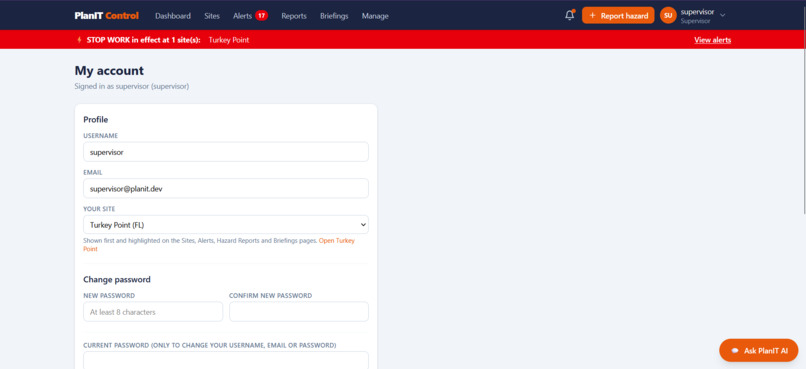The image size is (806, 369).
Task: Click into the Email field
Action: [226, 189]
